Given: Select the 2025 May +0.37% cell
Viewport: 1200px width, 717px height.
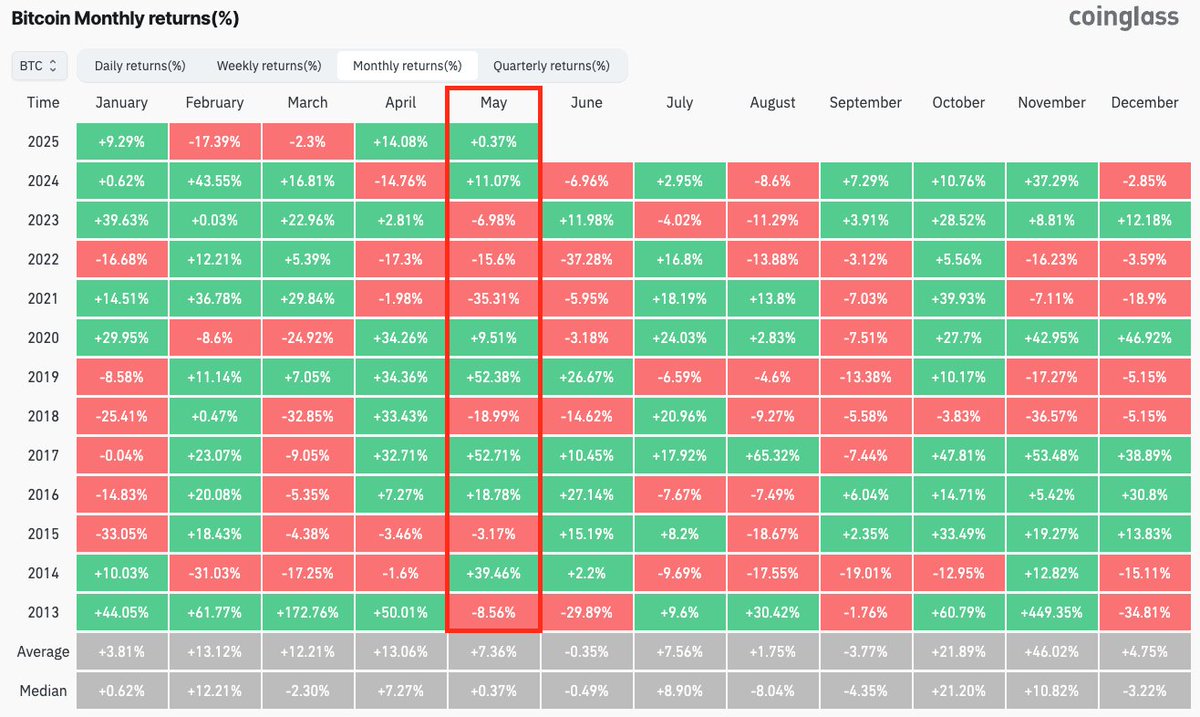Looking at the screenshot, I should click(493, 142).
